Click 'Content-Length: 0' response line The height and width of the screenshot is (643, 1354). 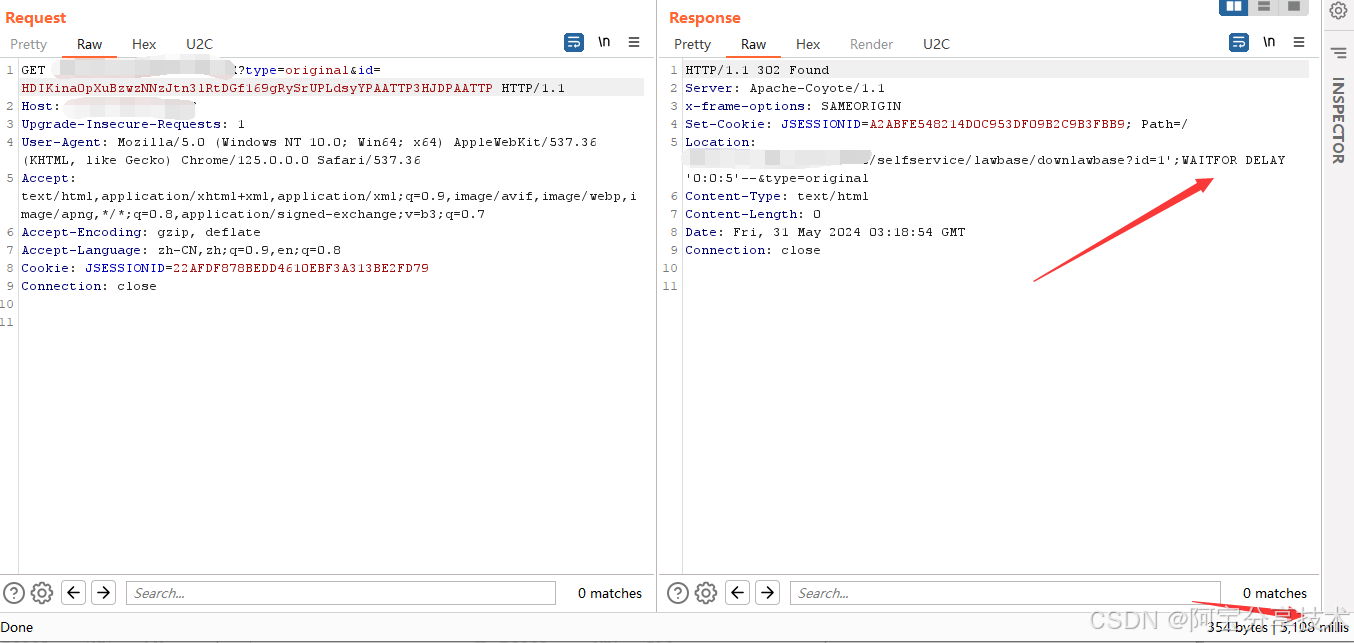click(x=753, y=214)
